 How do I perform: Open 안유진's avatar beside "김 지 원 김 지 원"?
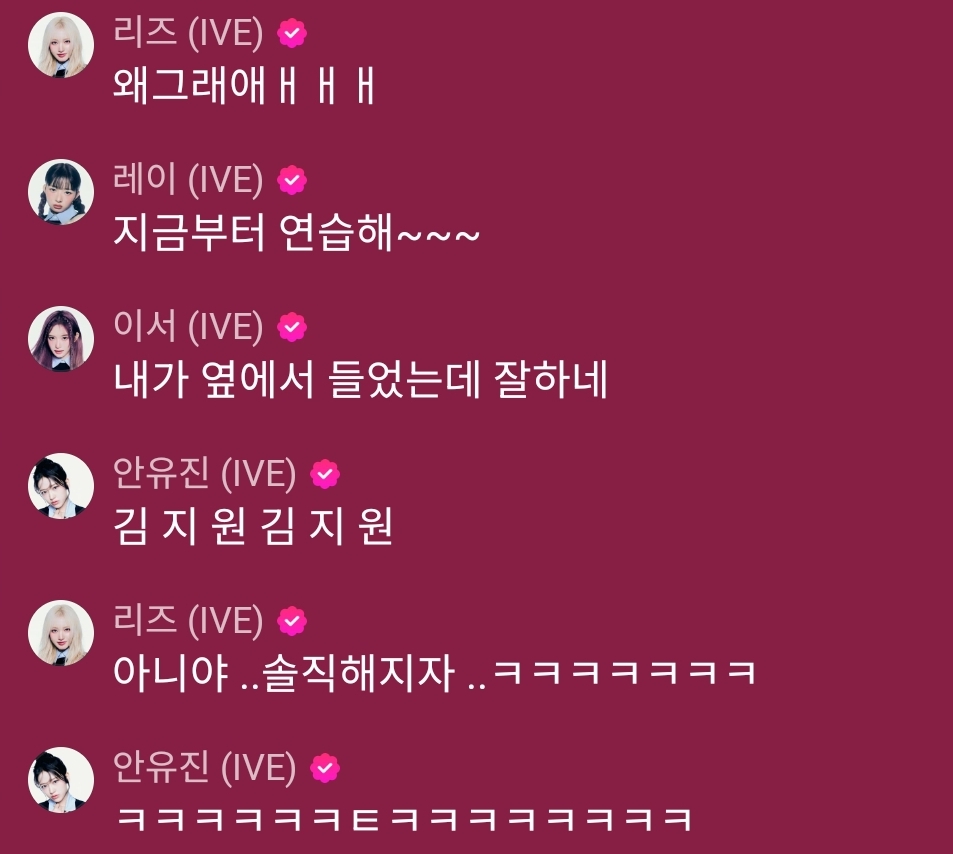pyautogui.click(x=61, y=486)
